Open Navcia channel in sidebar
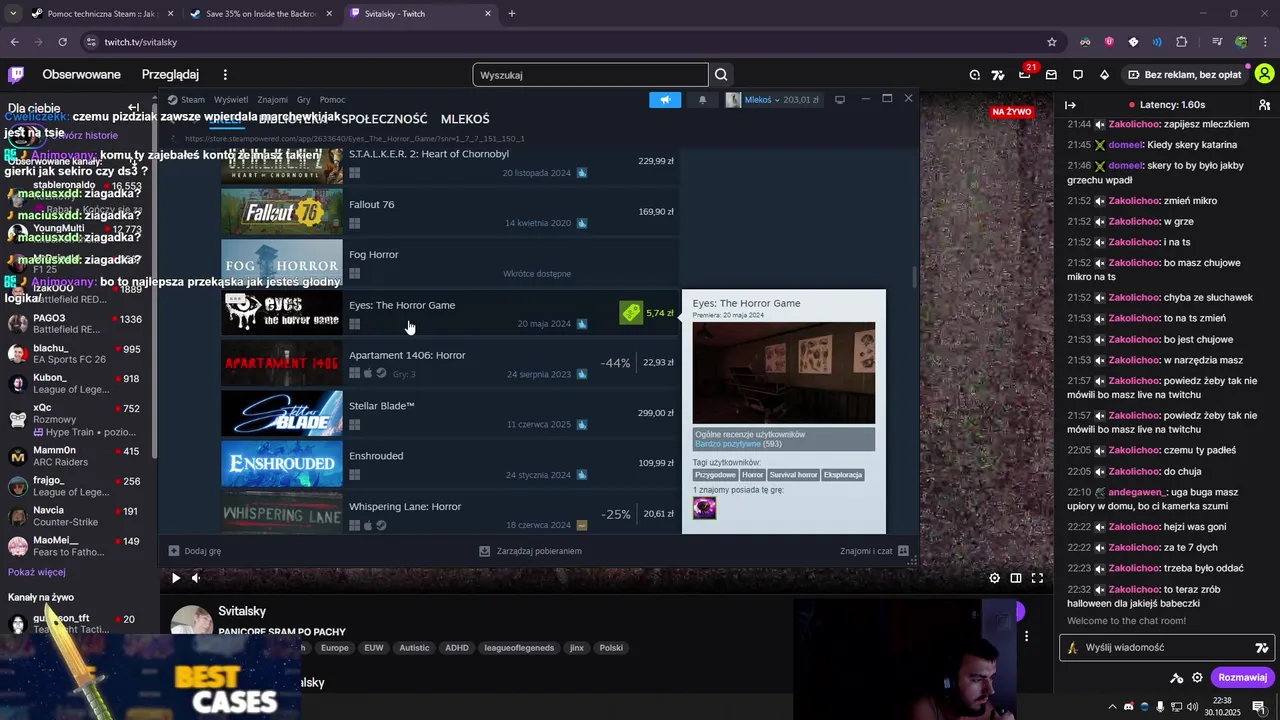1280x720 pixels. pyautogui.click(x=77, y=516)
